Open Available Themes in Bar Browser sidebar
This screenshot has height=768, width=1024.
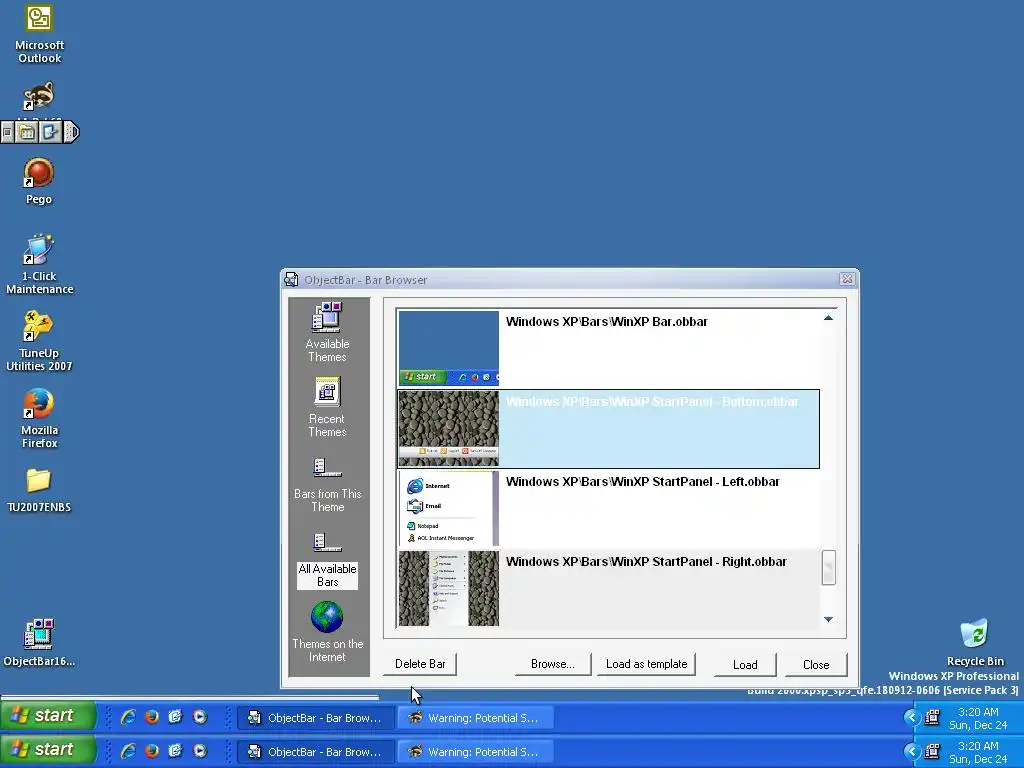pos(327,332)
